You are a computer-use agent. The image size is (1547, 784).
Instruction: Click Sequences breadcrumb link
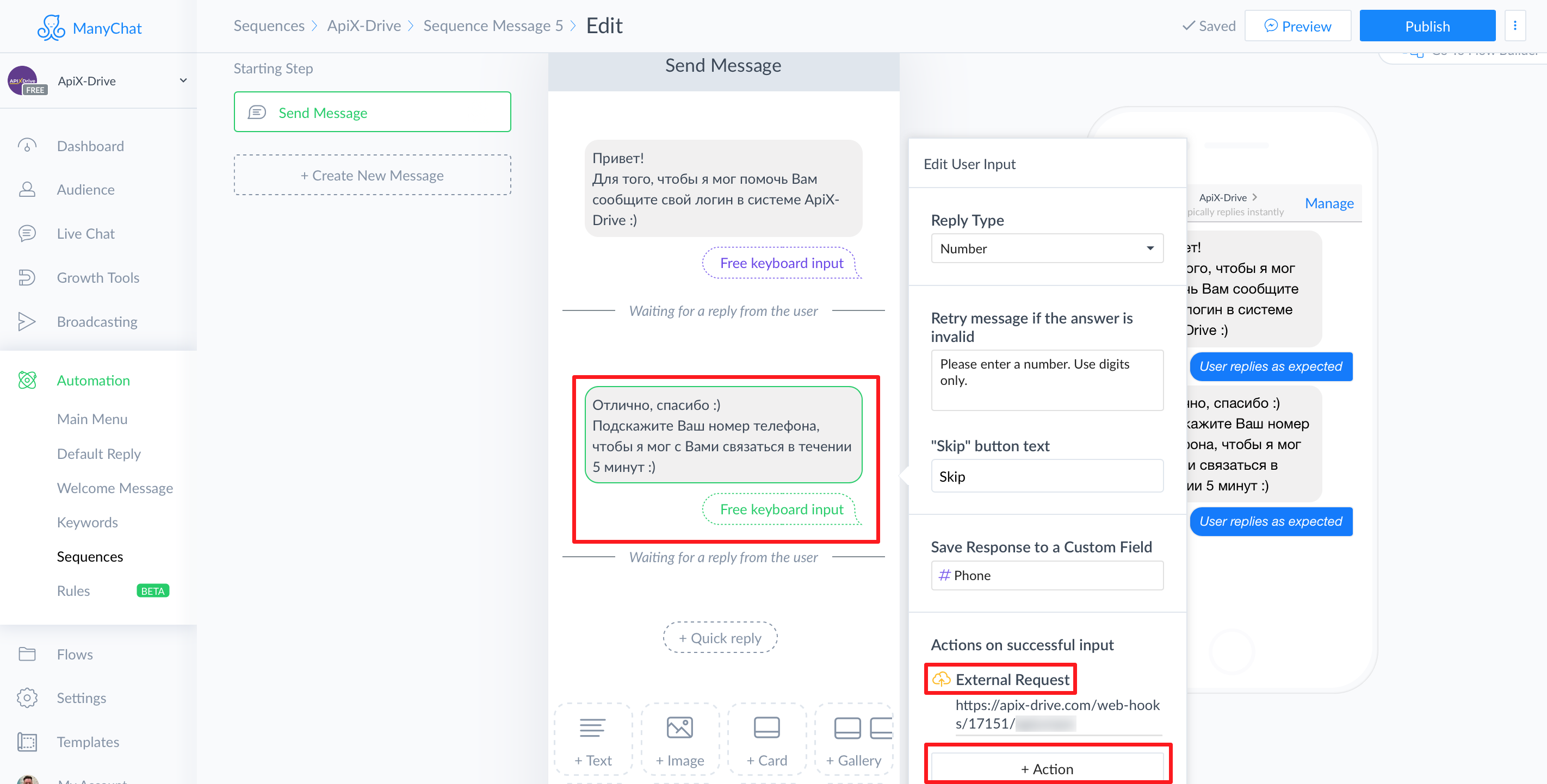coord(269,26)
